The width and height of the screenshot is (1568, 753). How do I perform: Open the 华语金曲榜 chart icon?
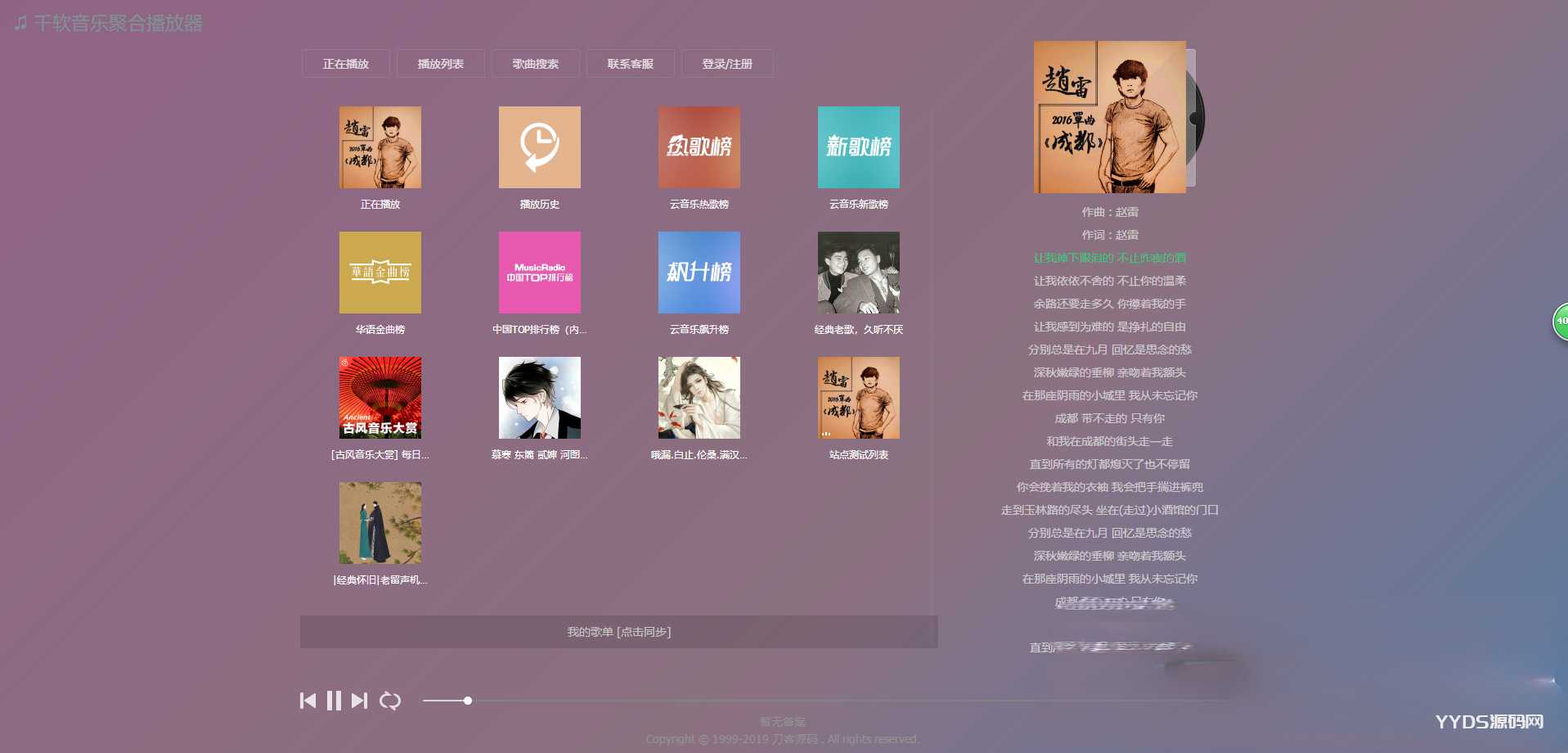pos(380,273)
